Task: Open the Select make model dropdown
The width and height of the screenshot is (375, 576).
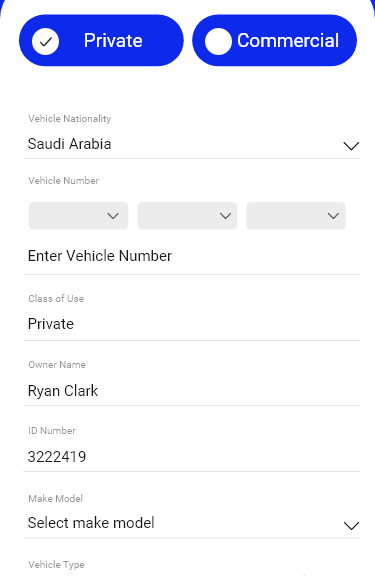Action: [x=191, y=523]
